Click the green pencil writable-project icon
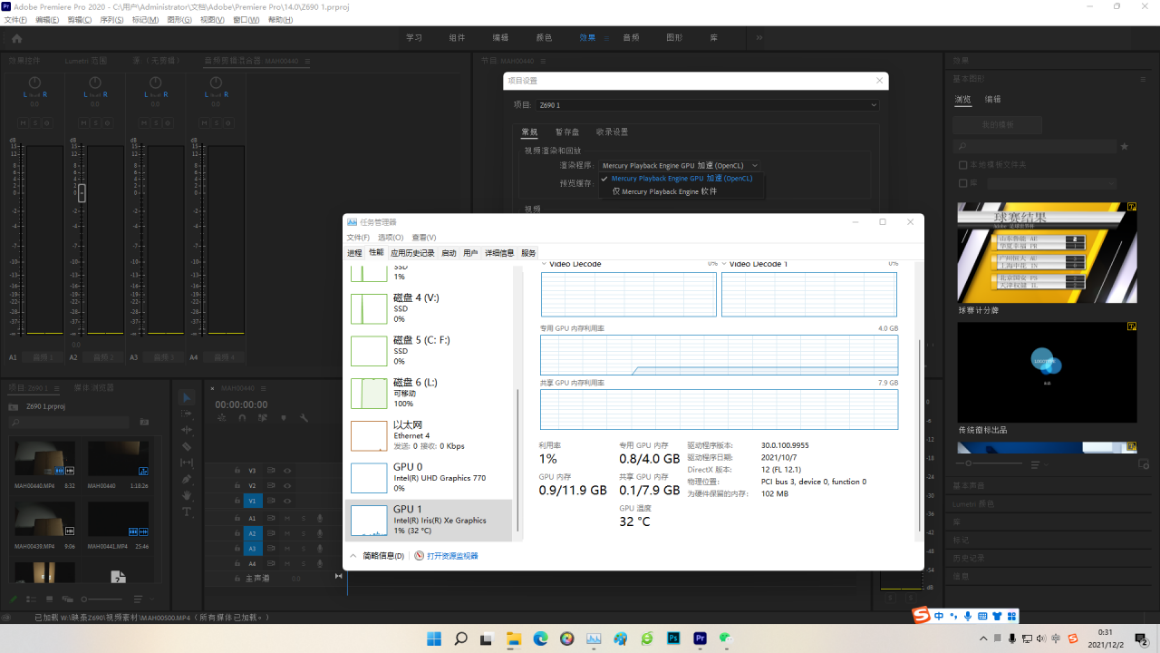Screen dimensions: 1160x653 click(x=13, y=599)
